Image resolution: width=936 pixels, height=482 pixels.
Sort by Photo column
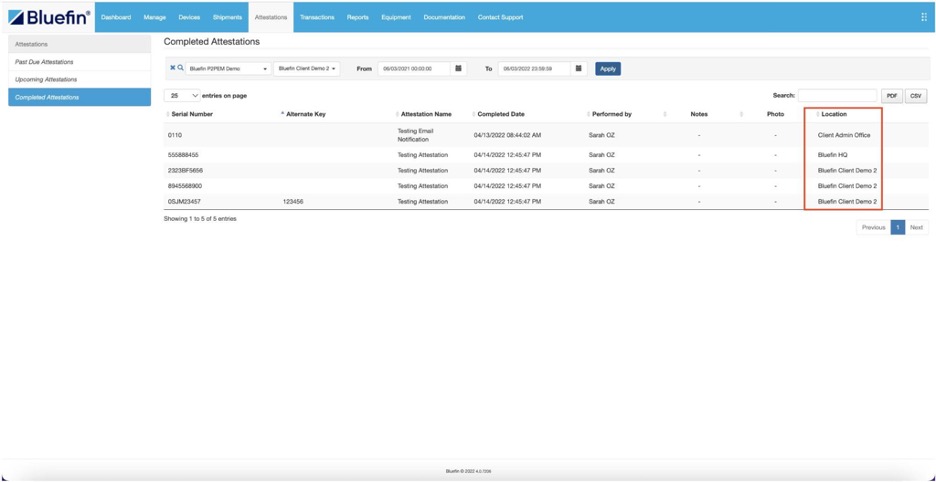(x=775, y=114)
